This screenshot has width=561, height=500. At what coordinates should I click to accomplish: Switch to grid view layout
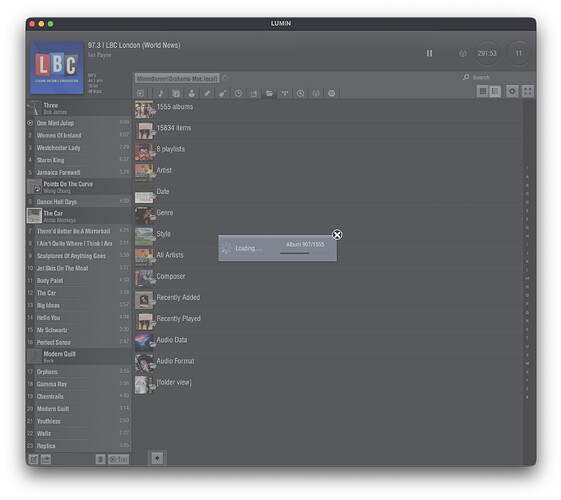coord(483,92)
